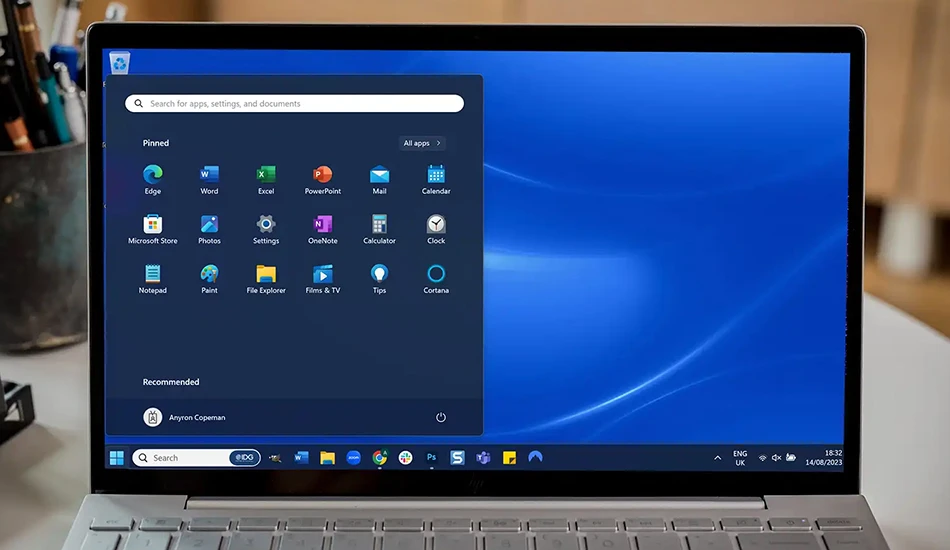Open All apps list
Image resolution: width=950 pixels, height=550 pixels.
pos(422,143)
